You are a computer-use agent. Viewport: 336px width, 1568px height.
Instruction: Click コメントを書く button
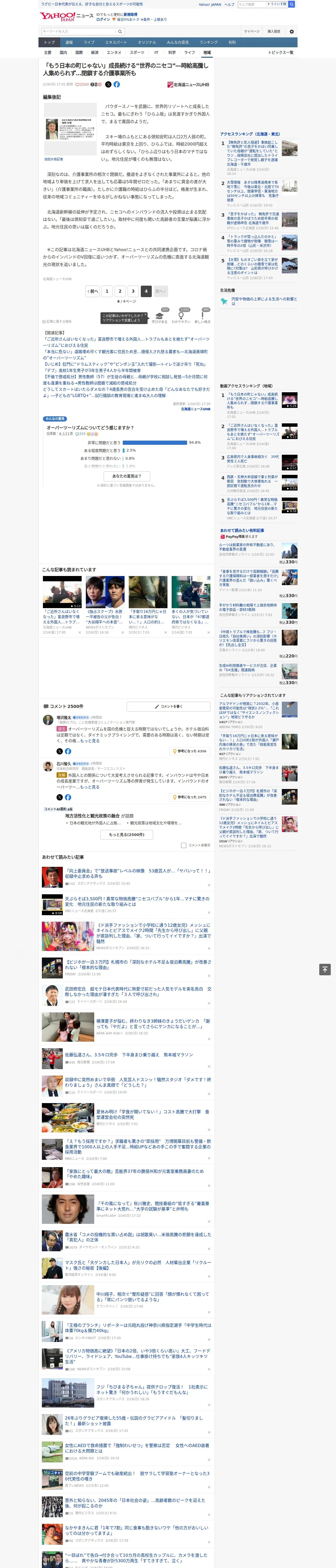click(168, 706)
